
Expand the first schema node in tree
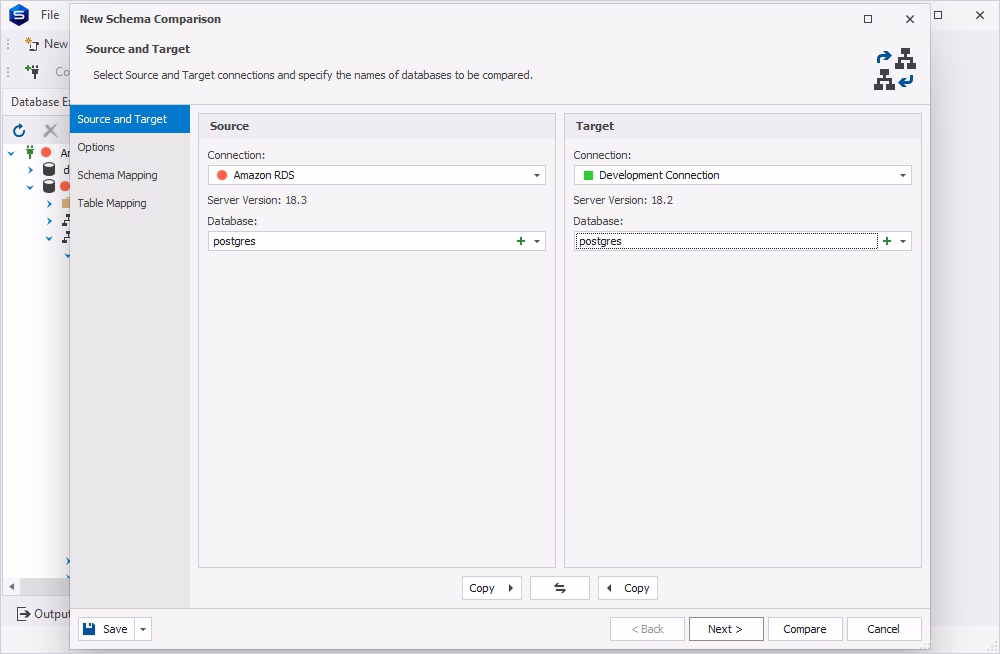tap(49, 221)
